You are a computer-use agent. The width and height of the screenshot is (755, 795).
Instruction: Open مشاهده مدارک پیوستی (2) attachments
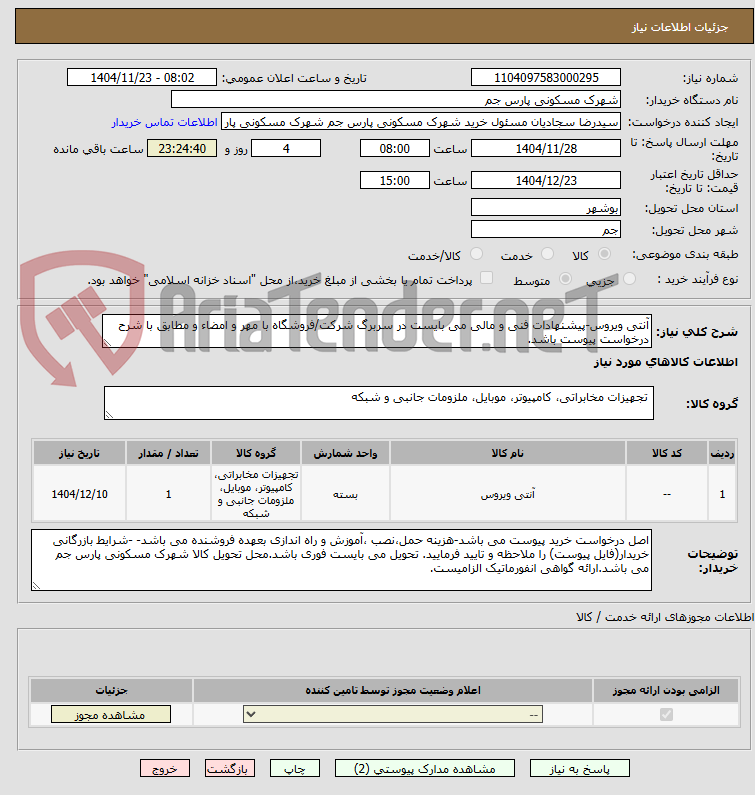(424, 769)
